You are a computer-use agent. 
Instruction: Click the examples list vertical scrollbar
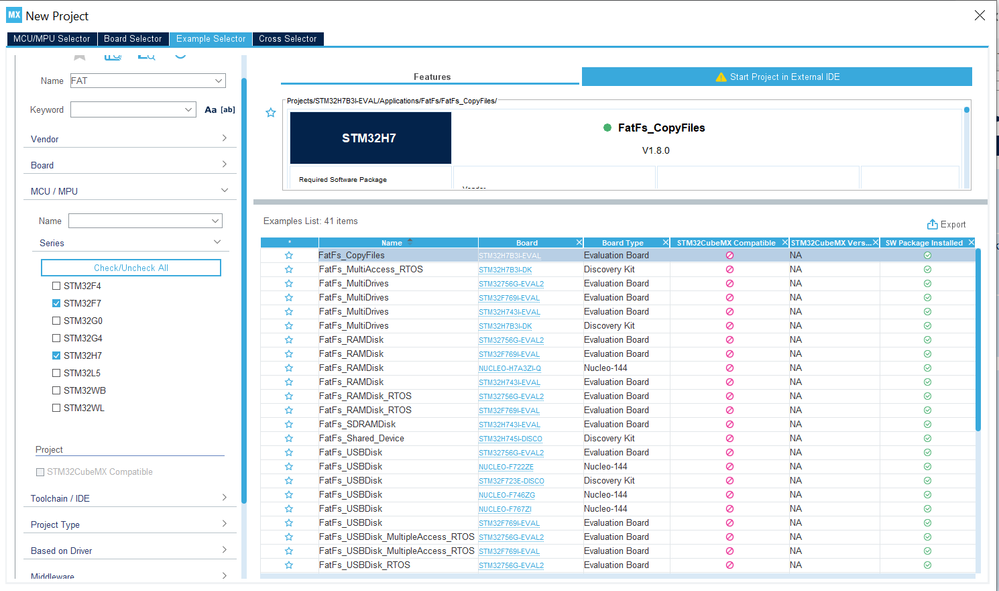pyautogui.click(x=978, y=341)
